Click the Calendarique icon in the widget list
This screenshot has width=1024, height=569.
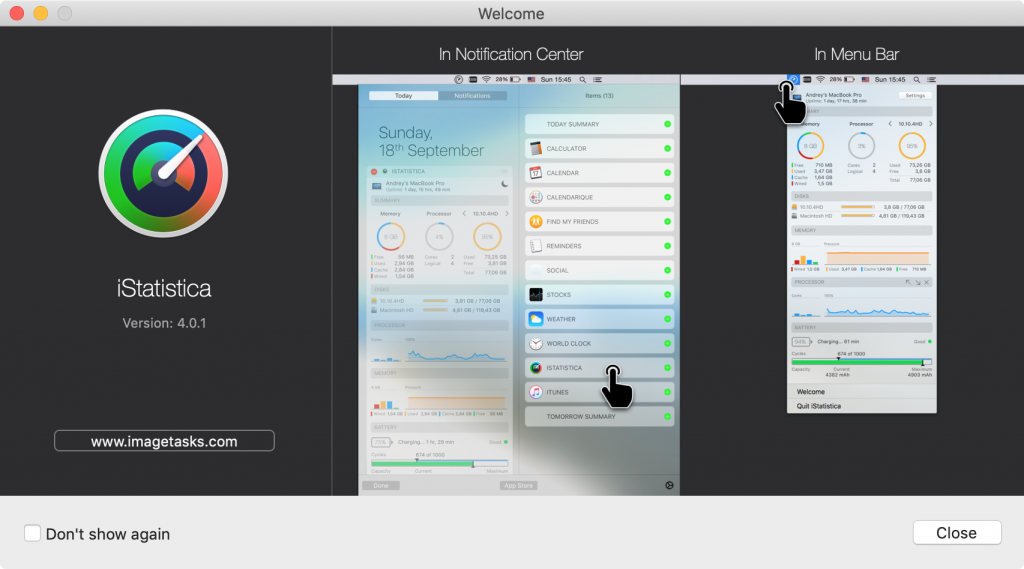point(536,197)
